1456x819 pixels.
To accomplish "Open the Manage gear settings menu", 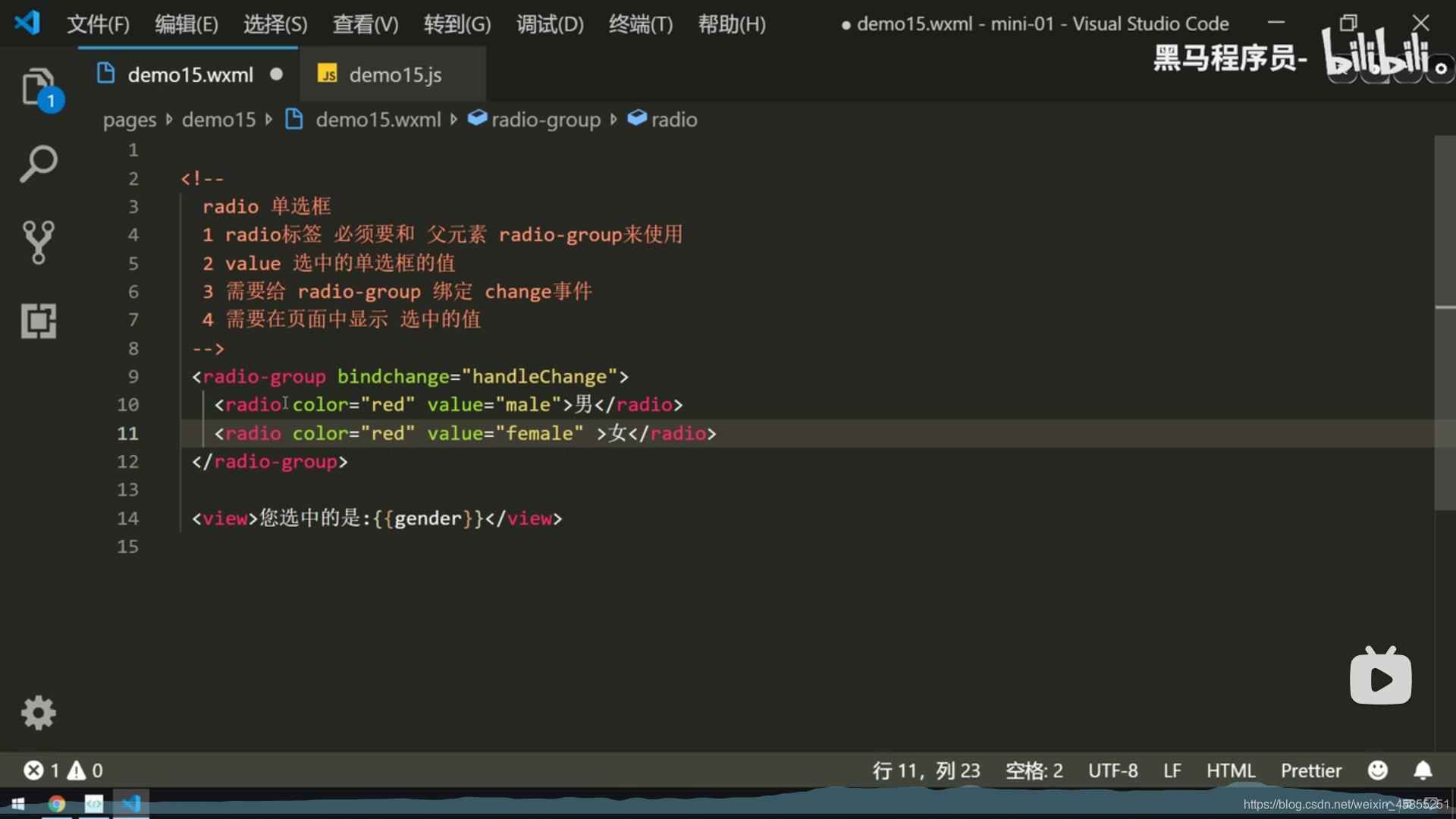I will (39, 713).
